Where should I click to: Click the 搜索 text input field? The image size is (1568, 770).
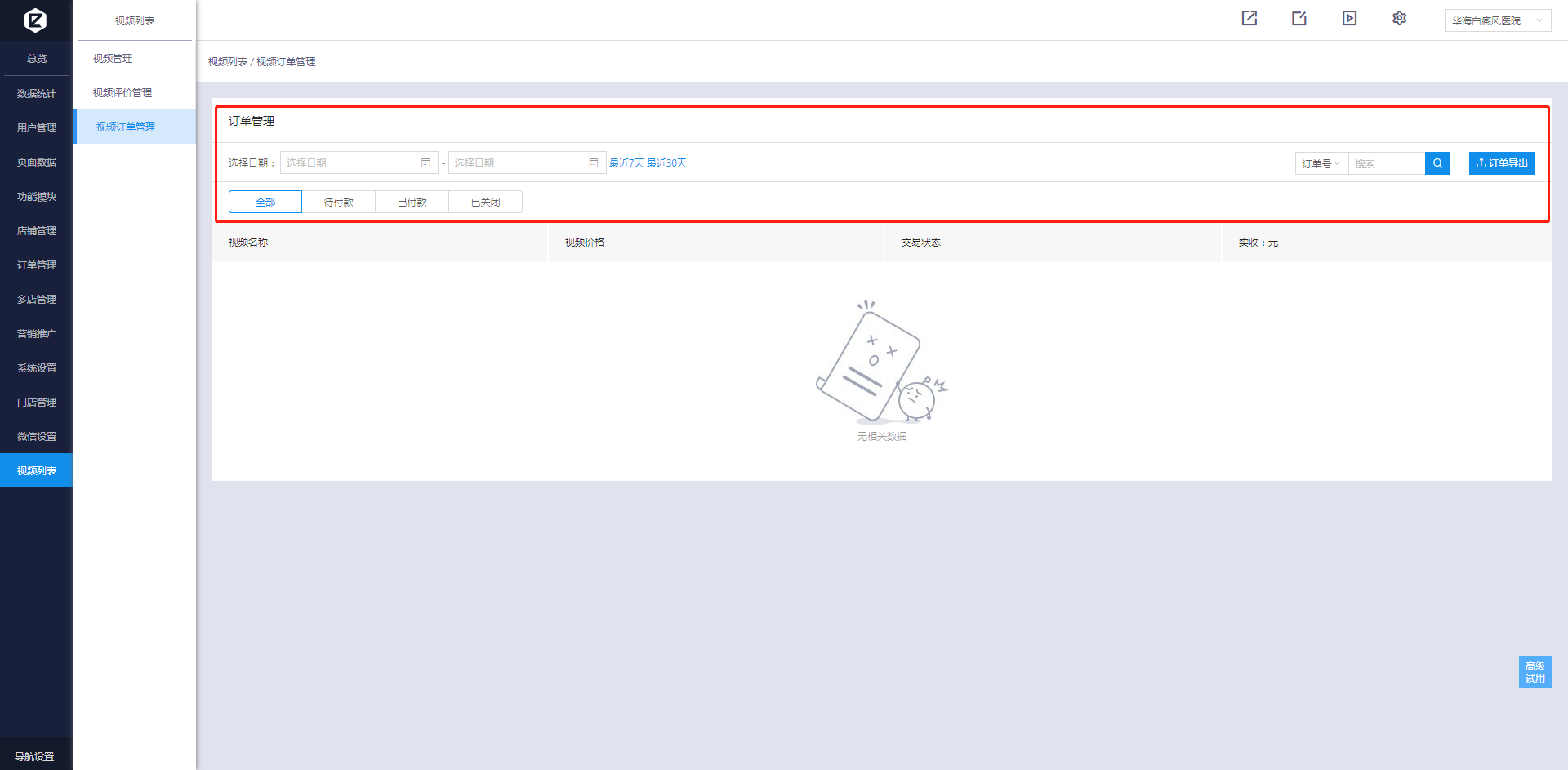coord(1386,163)
